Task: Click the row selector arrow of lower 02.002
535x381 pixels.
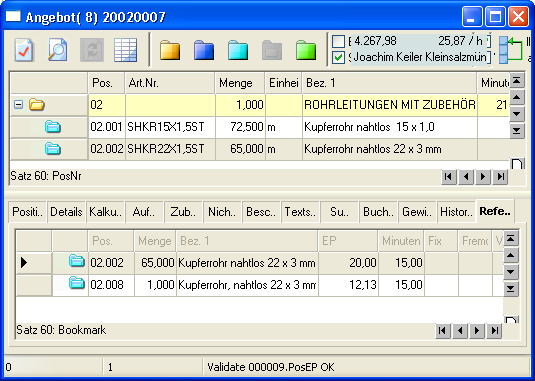Action: [x=24, y=263]
